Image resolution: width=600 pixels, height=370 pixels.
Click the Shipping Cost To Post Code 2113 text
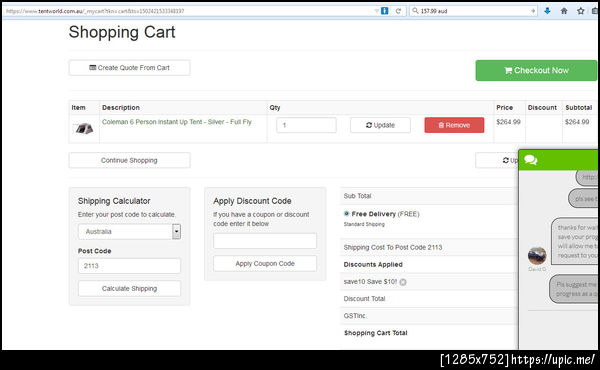(393, 248)
